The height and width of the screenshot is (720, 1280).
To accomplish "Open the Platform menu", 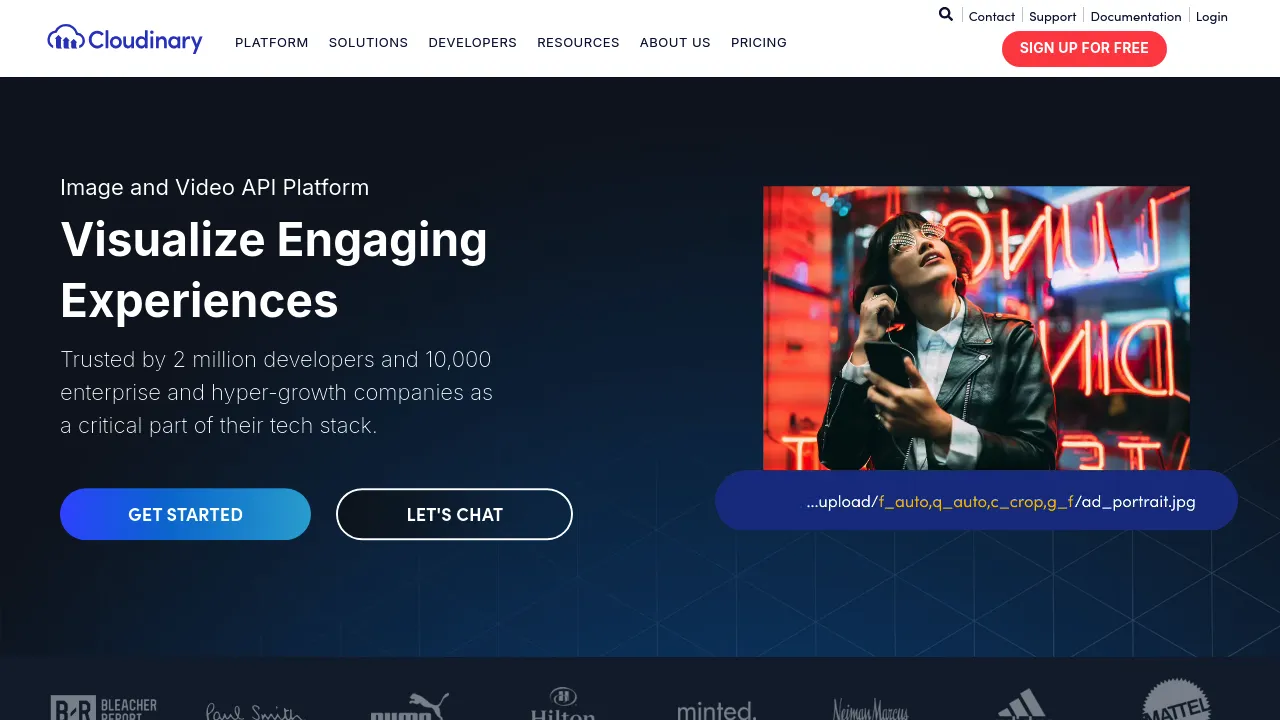I will tap(272, 43).
